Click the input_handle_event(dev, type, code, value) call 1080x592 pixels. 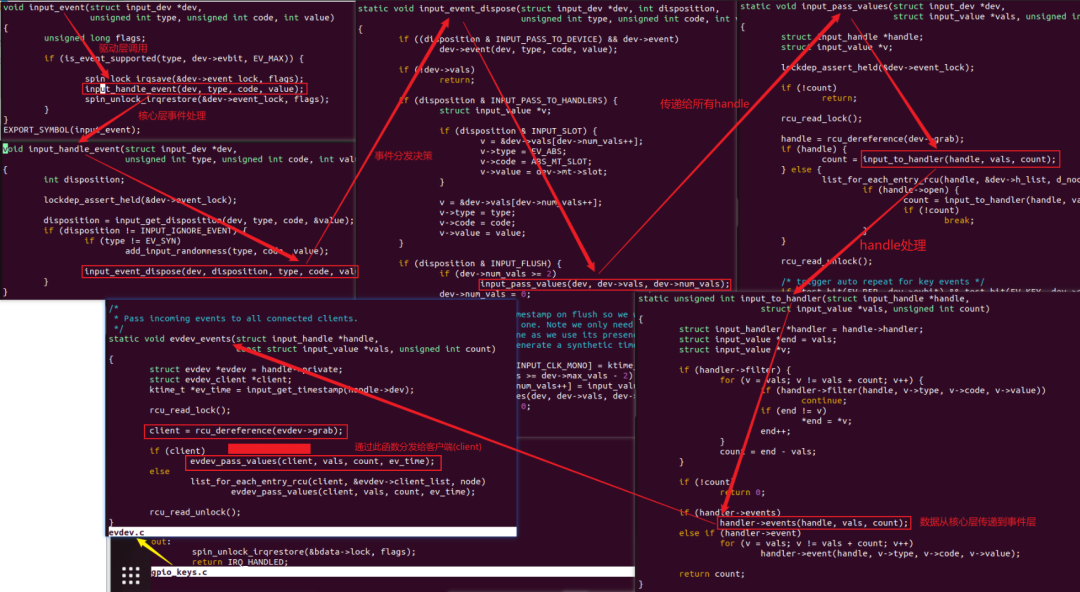(x=194, y=89)
